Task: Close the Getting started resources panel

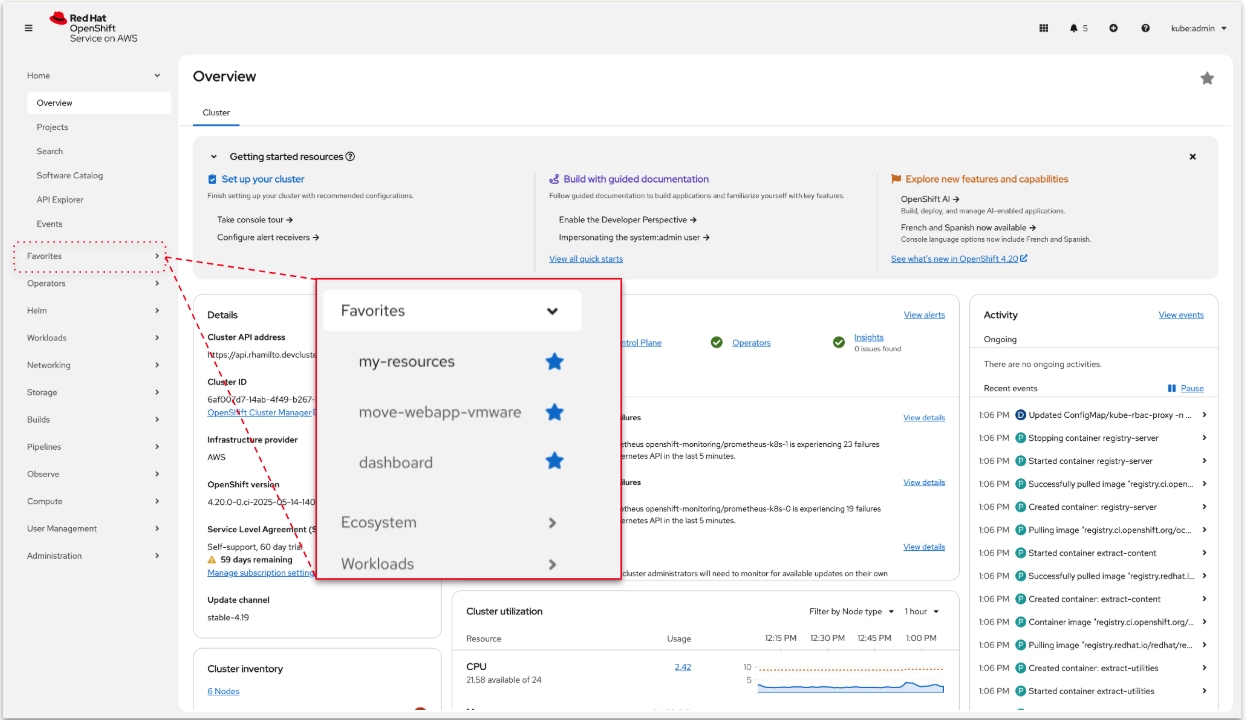Action: 1192,157
